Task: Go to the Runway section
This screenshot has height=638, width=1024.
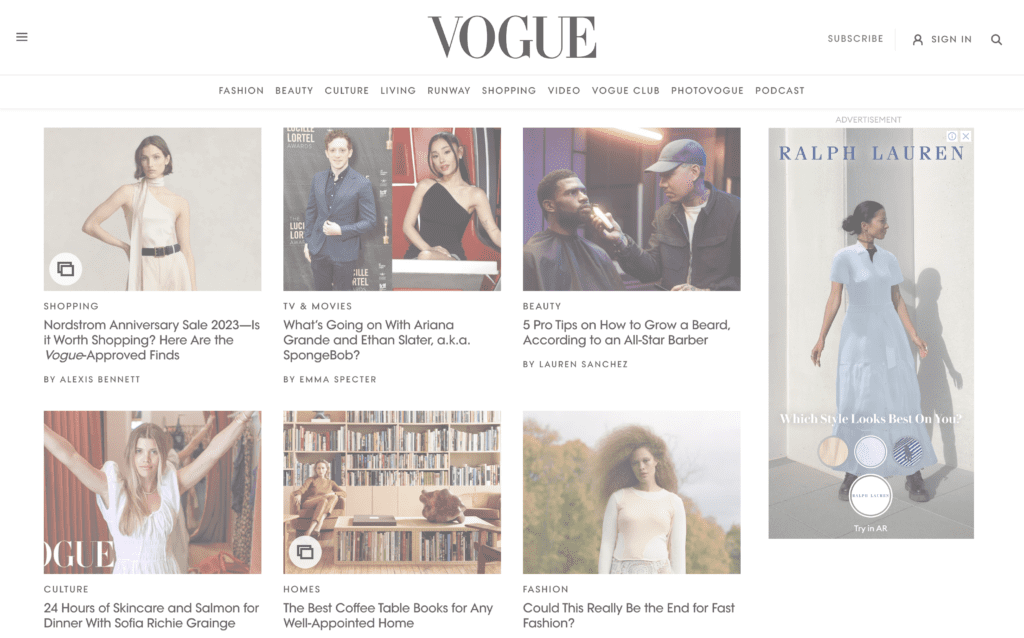Action: (x=449, y=91)
